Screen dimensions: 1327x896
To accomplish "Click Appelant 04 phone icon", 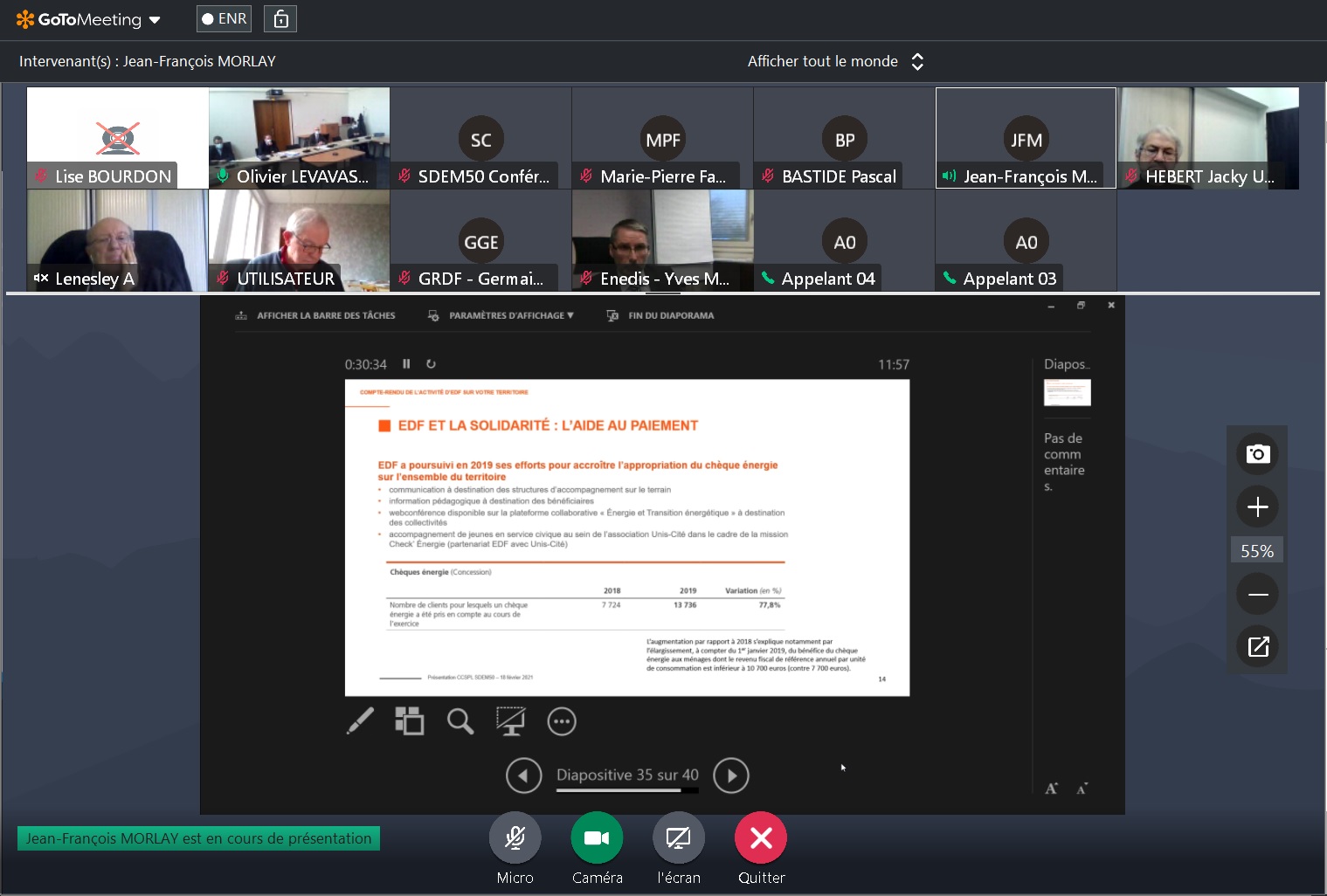I will pyautogui.click(x=768, y=278).
